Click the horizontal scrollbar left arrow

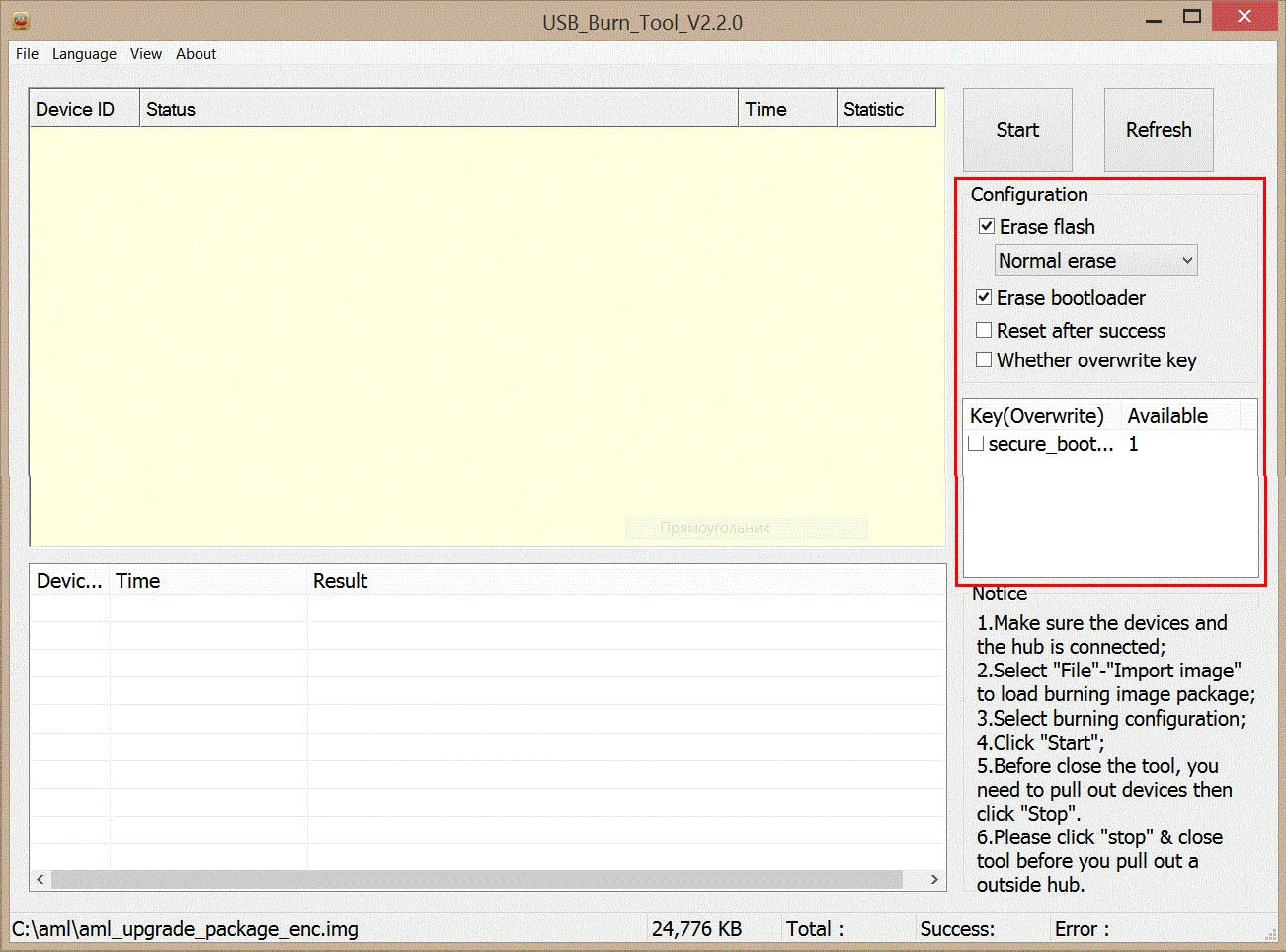40,879
